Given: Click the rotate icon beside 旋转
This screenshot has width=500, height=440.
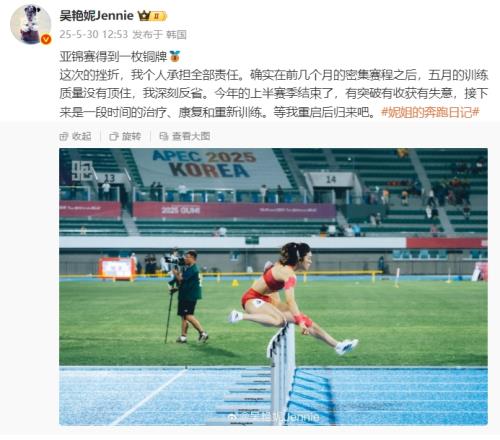Looking at the screenshot, I should (114, 136).
